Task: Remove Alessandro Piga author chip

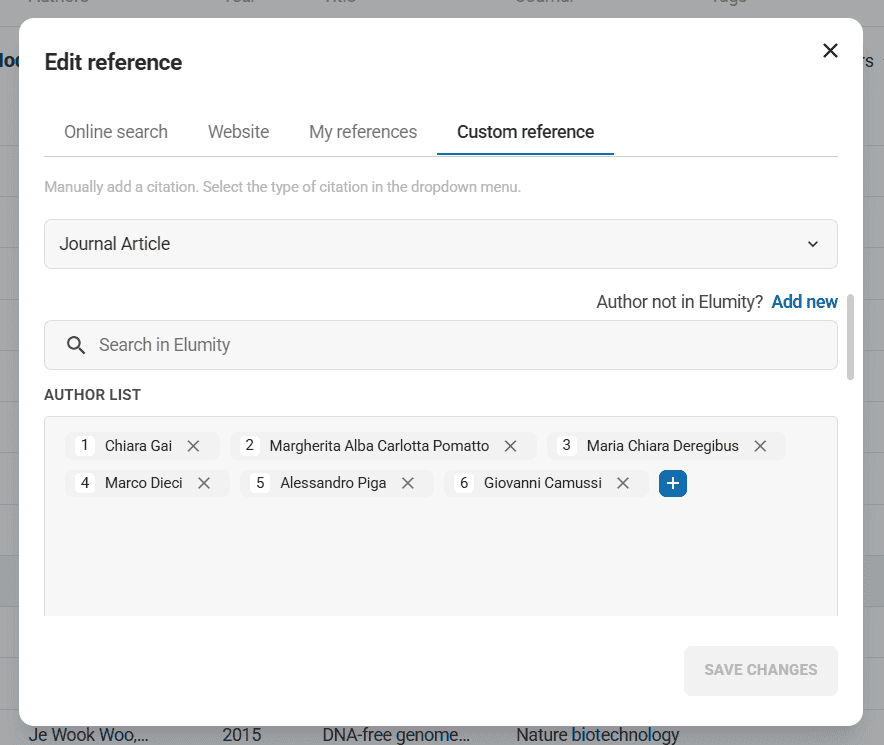Action: point(408,483)
